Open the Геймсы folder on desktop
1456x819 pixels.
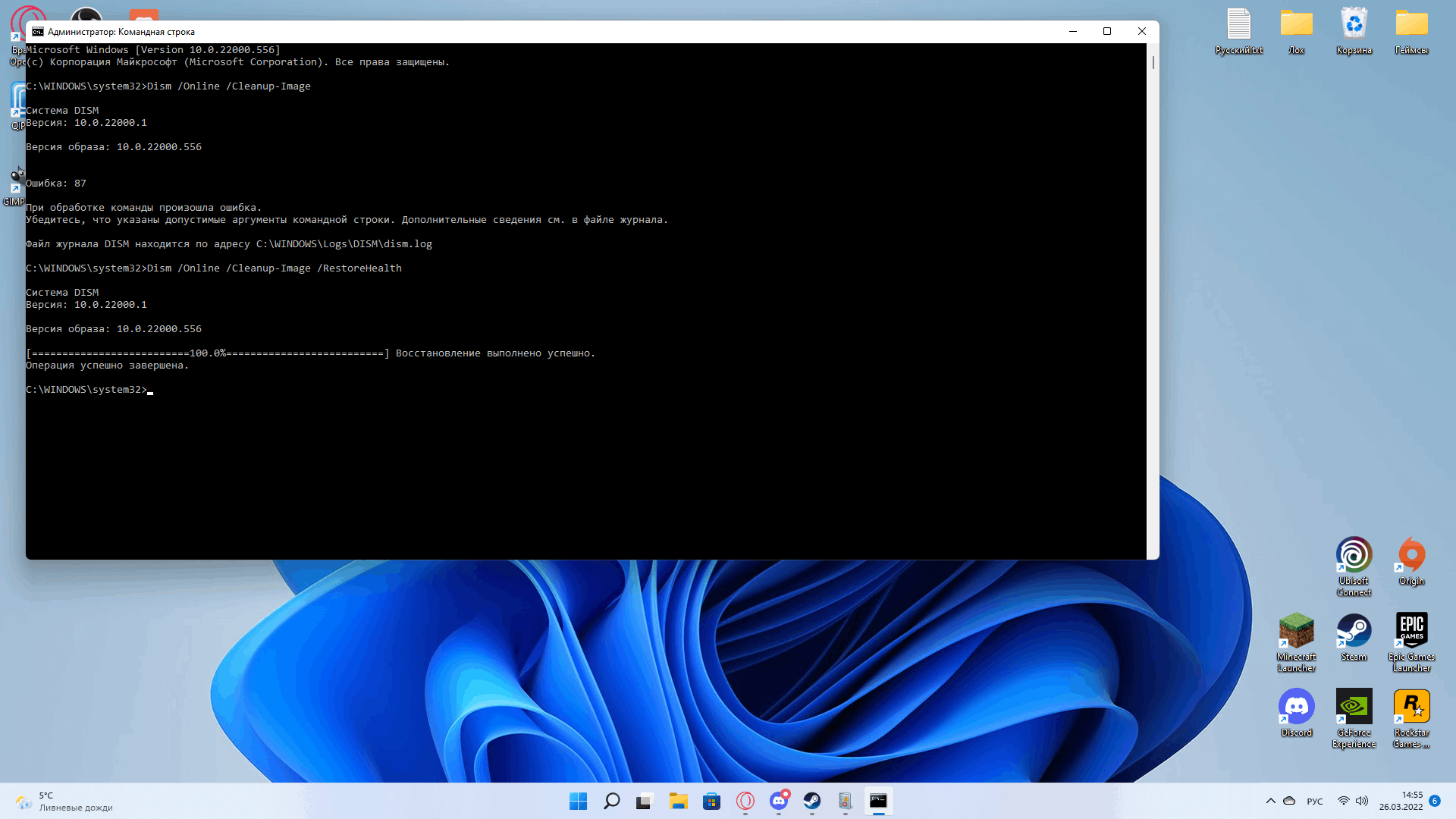click(1411, 30)
